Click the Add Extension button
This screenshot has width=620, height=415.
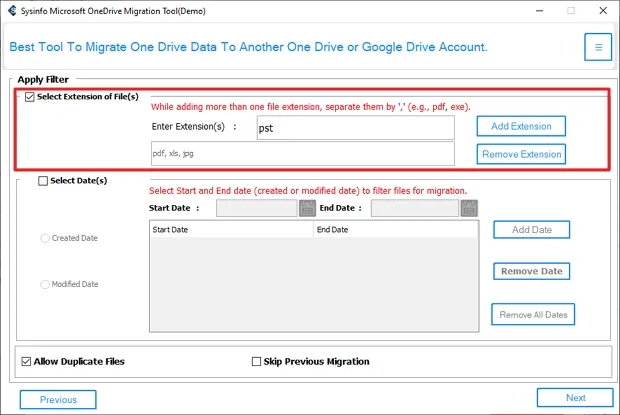click(521, 126)
